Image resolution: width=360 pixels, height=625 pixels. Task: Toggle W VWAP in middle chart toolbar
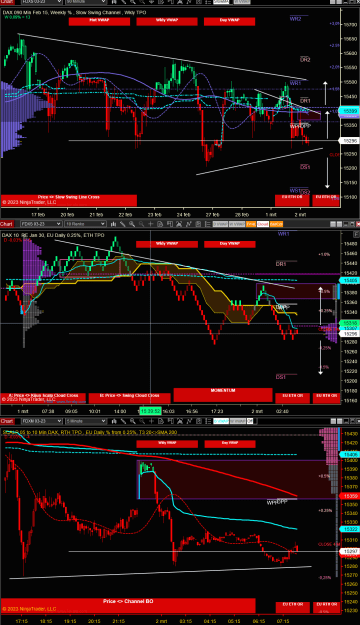tap(237, 224)
